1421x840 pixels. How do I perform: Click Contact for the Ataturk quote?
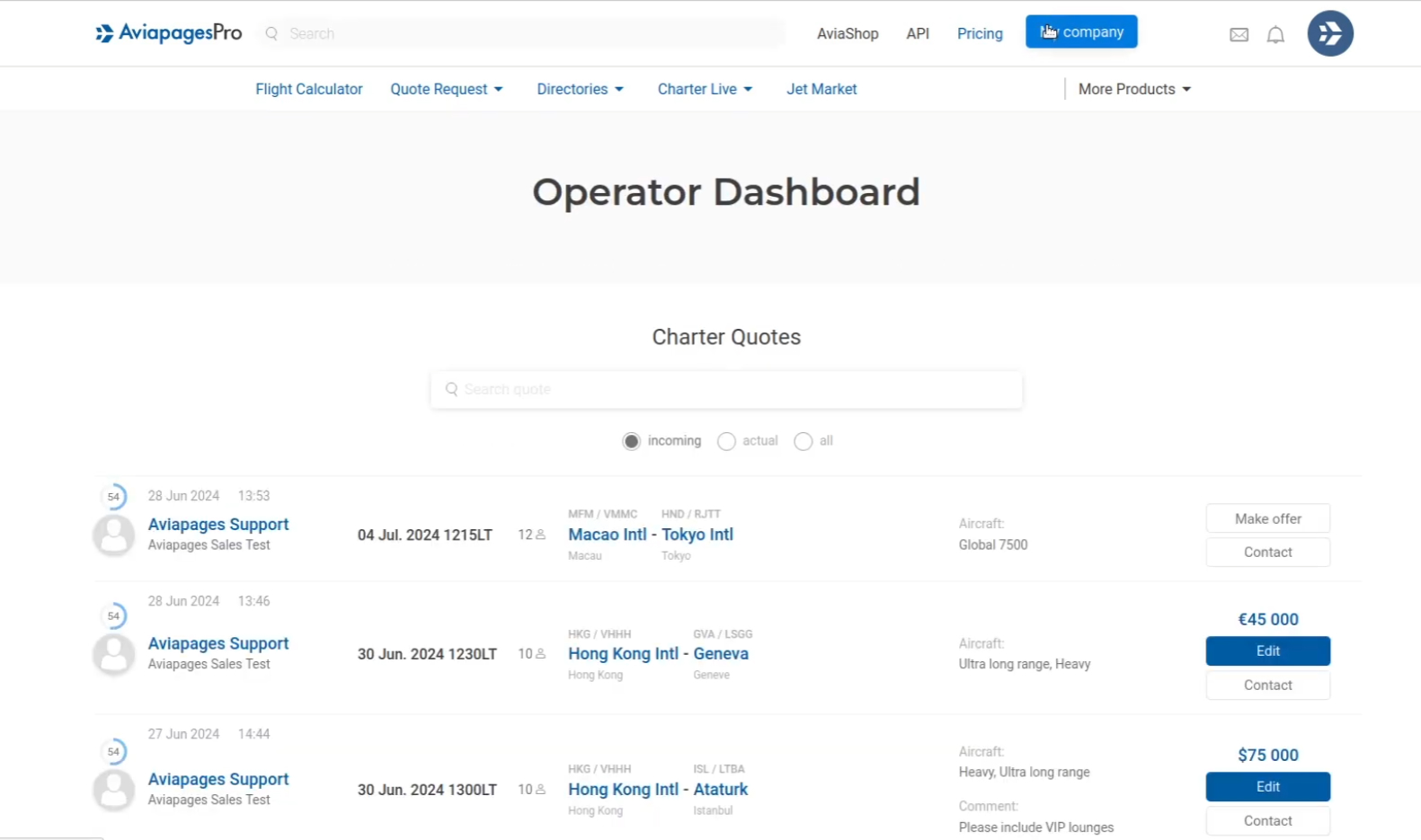(1267, 820)
